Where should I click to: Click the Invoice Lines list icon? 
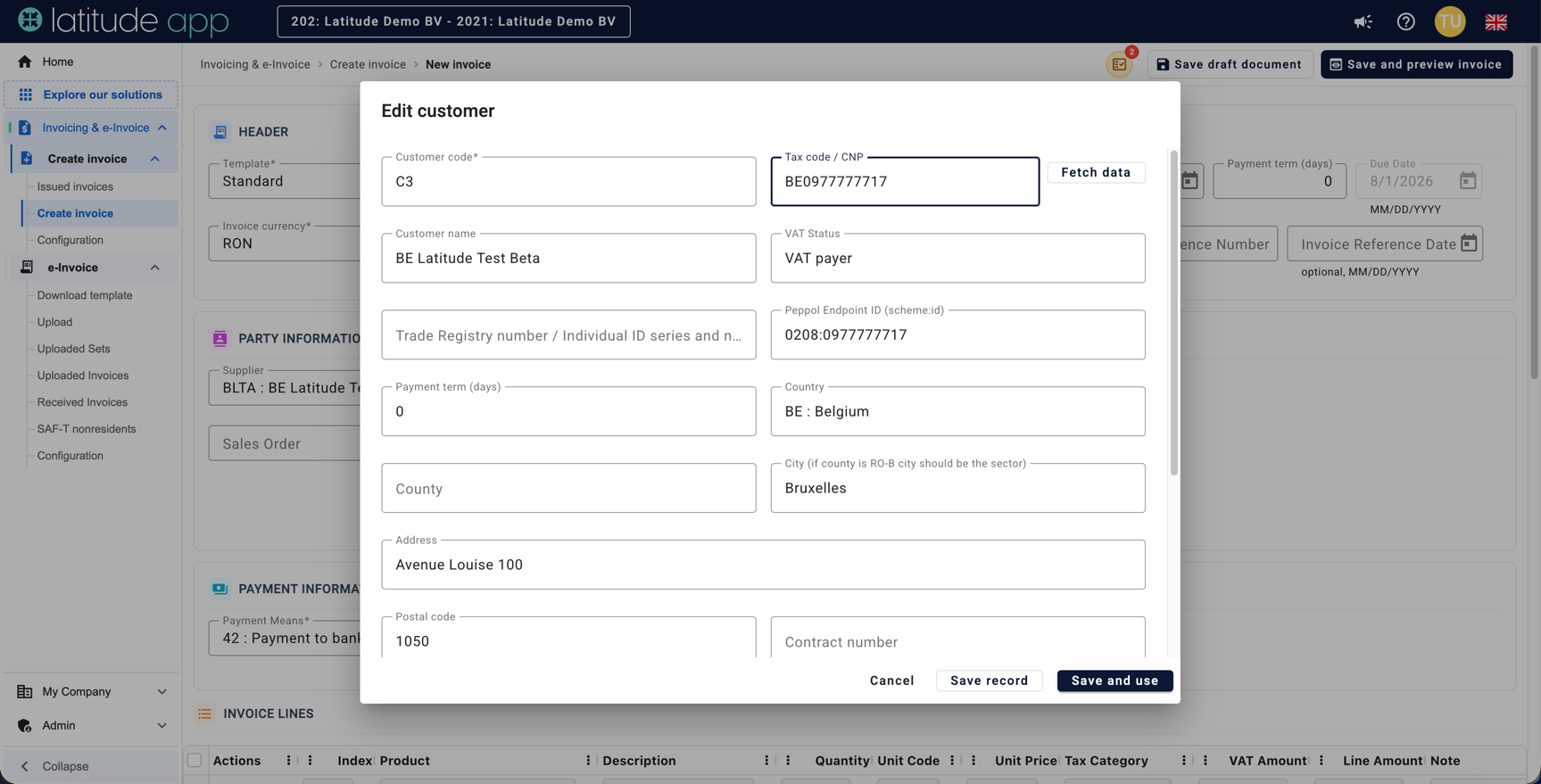point(205,714)
